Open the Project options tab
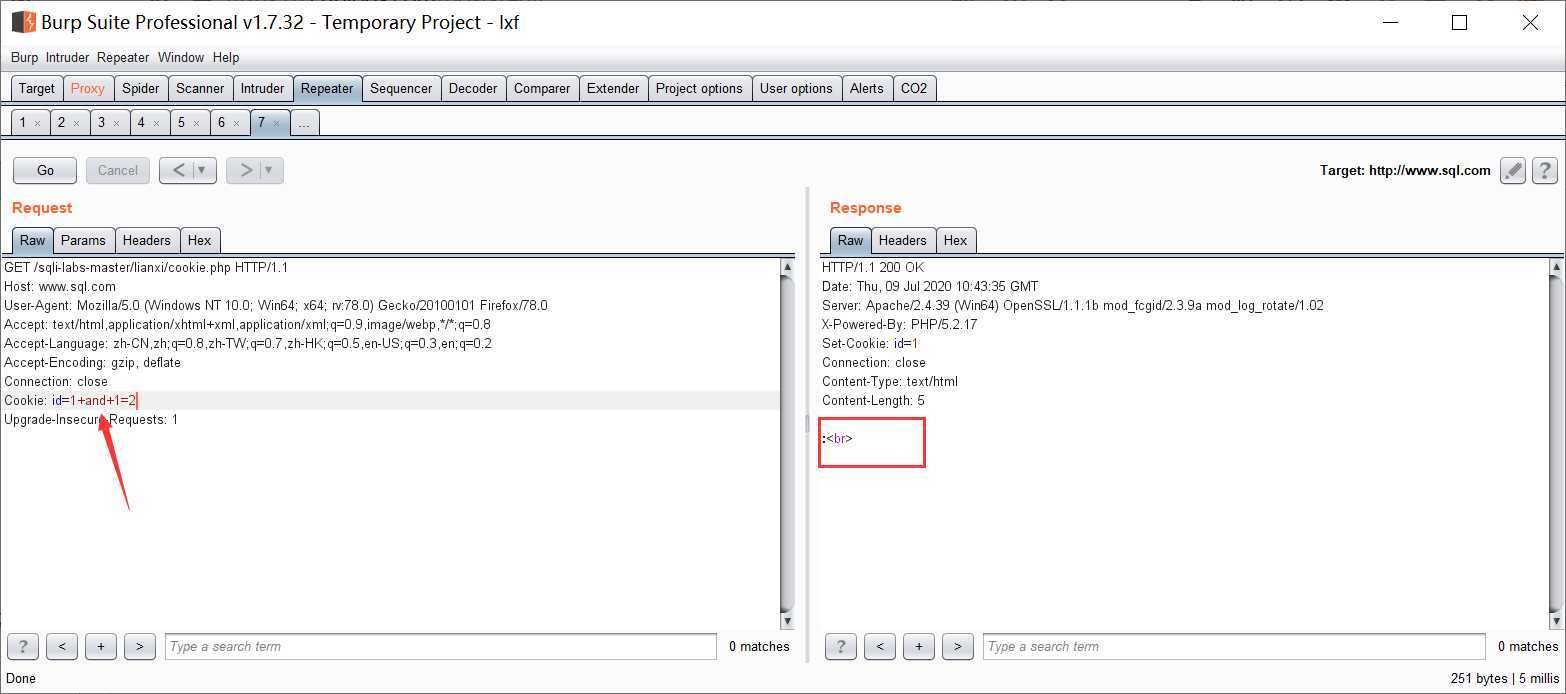This screenshot has height=694, width=1566. click(699, 88)
